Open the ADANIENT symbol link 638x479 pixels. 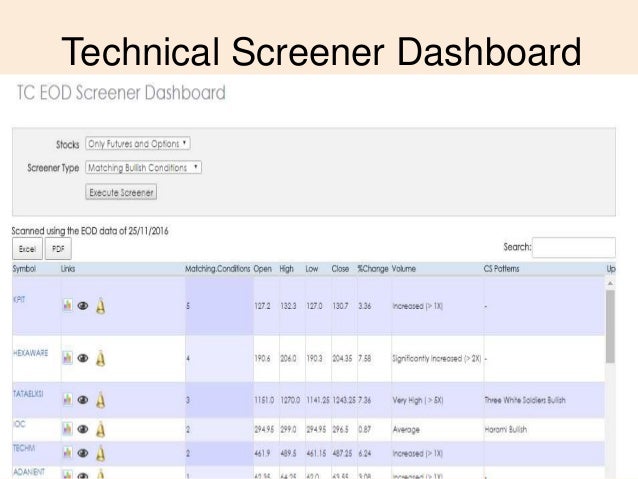coord(29,472)
